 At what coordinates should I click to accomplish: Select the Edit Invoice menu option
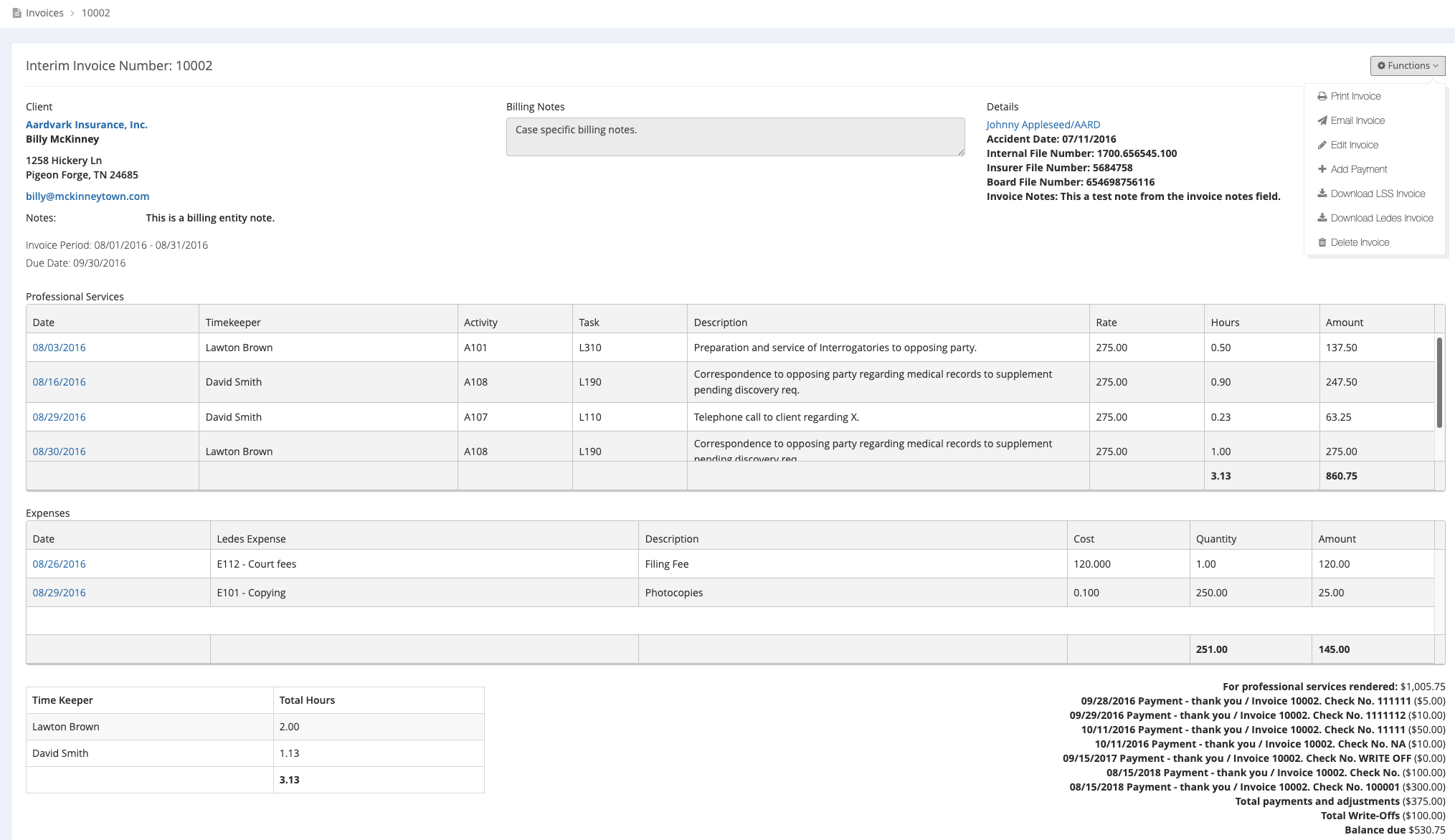(x=1354, y=145)
